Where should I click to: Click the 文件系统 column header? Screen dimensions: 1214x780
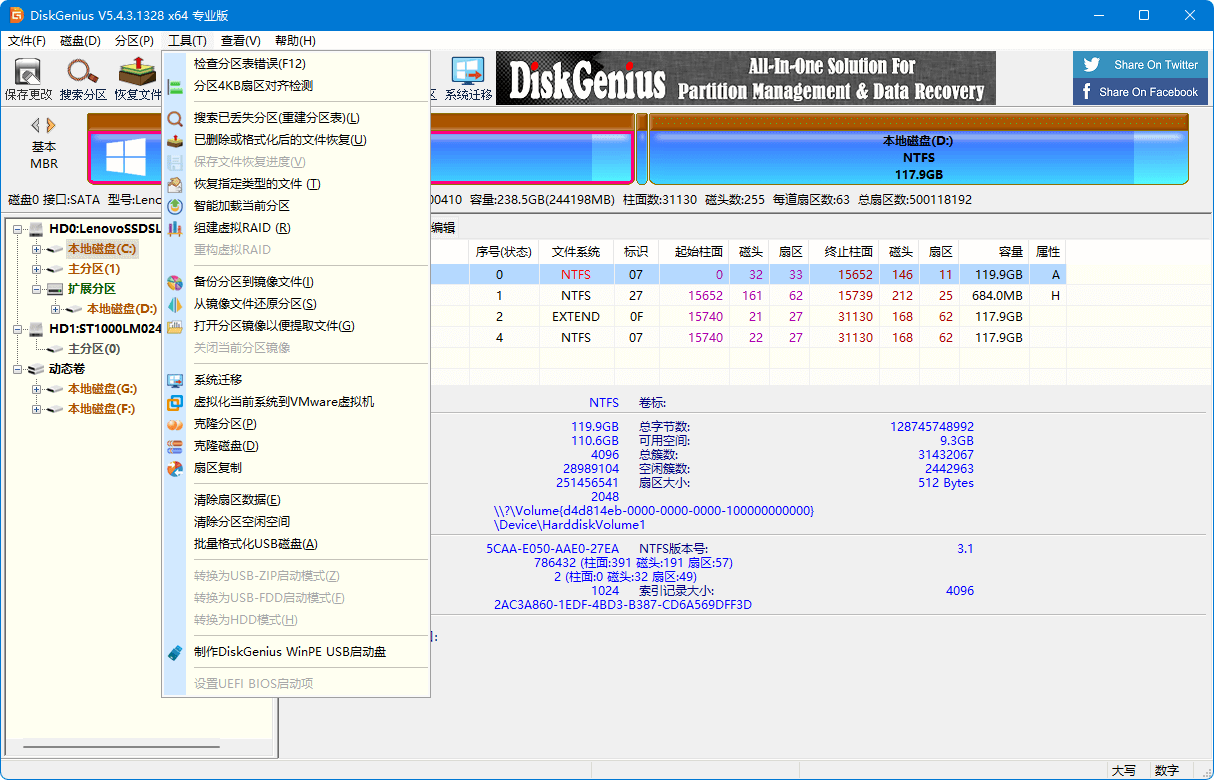click(x=576, y=252)
